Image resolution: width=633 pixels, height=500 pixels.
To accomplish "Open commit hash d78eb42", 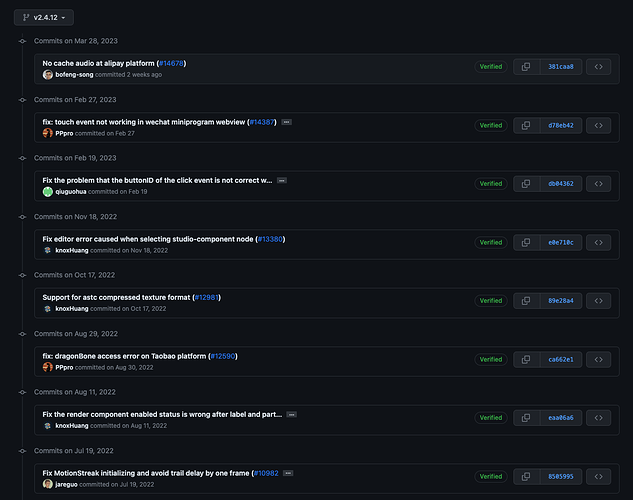I will point(561,126).
